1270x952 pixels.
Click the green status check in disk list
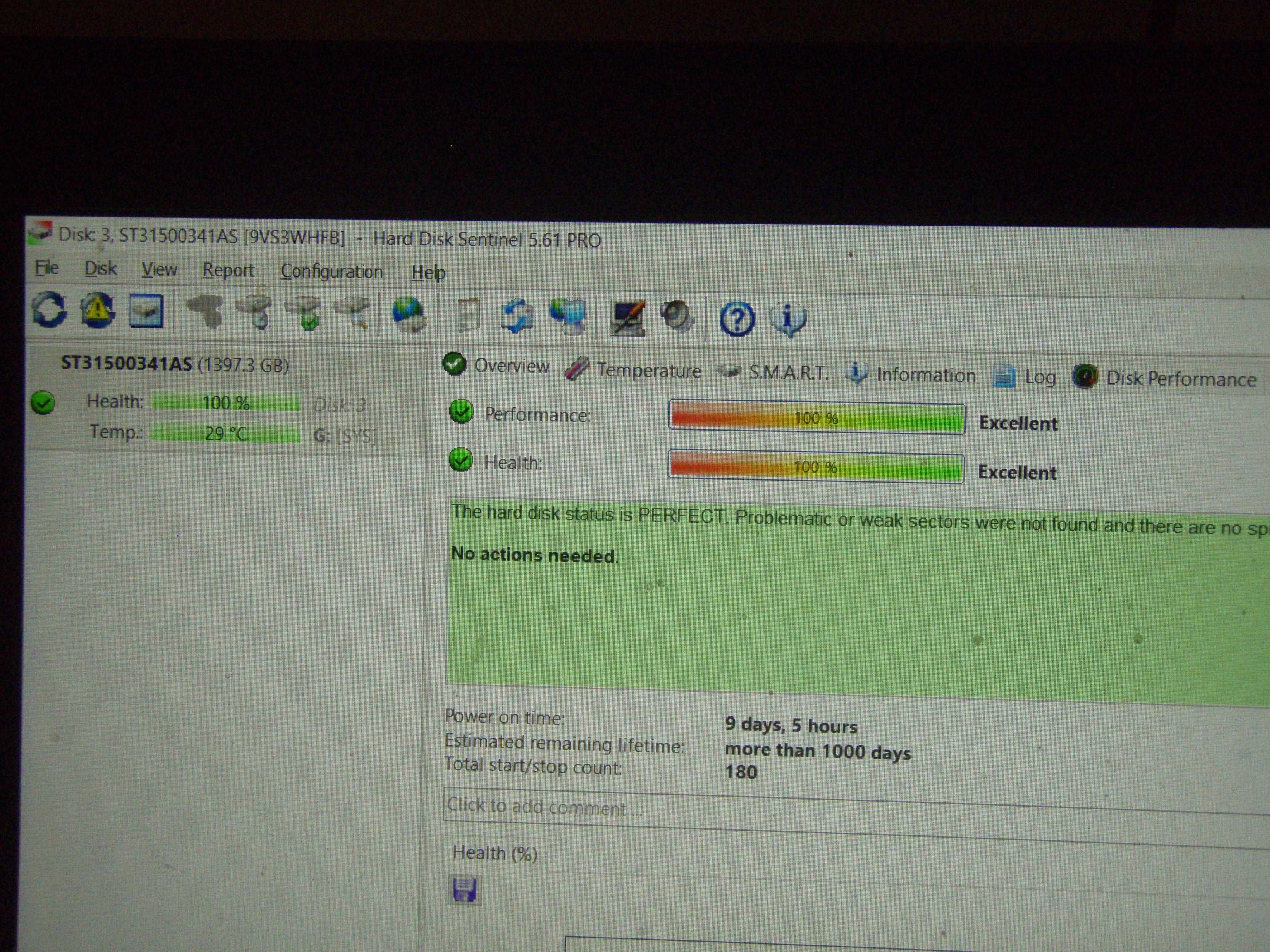(x=43, y=402)
